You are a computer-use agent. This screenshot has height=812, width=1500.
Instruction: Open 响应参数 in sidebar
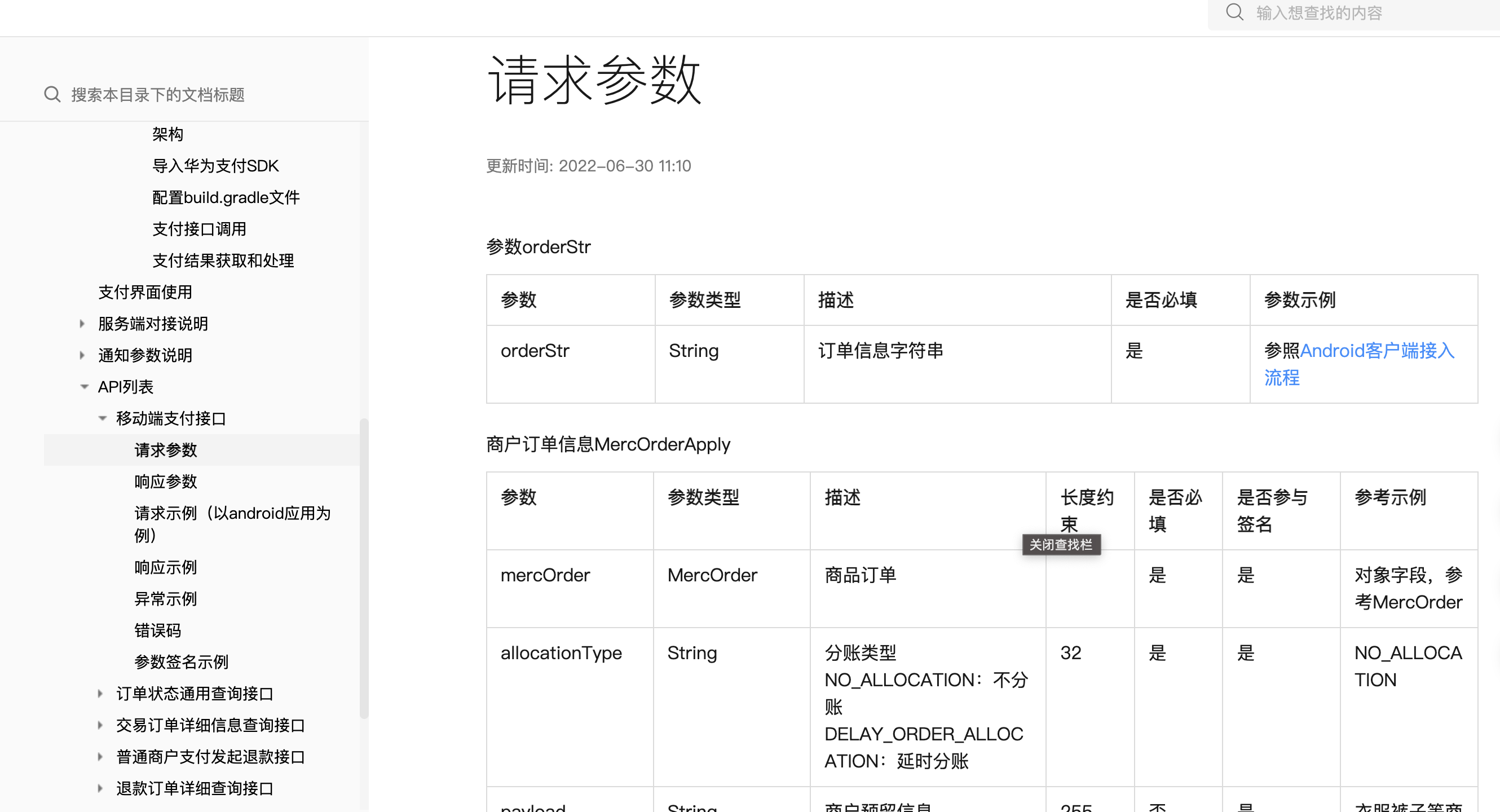165,482
